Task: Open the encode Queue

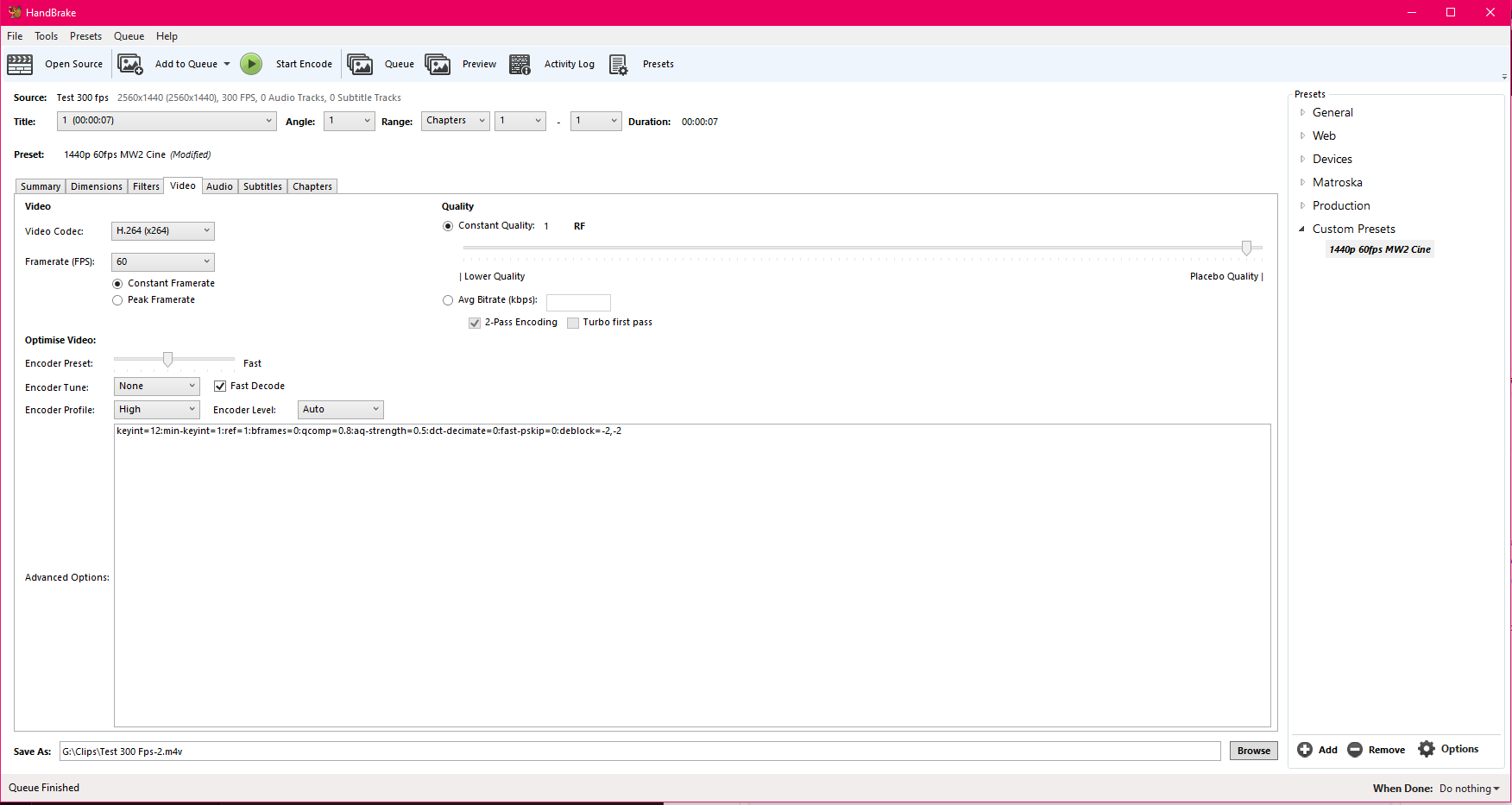Action: coord(382,64)
